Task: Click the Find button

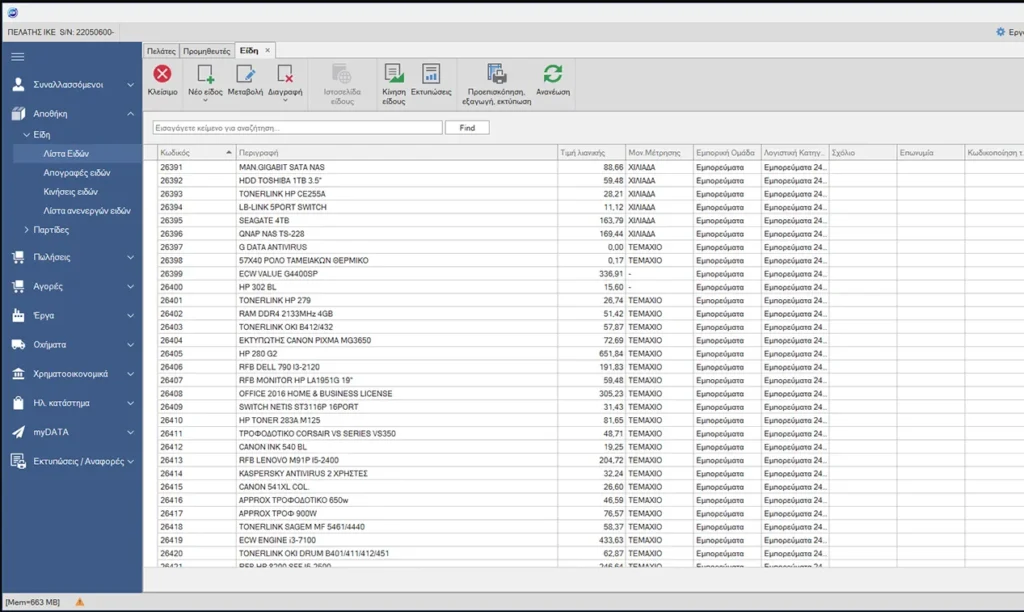Action: tap(467, 128)
